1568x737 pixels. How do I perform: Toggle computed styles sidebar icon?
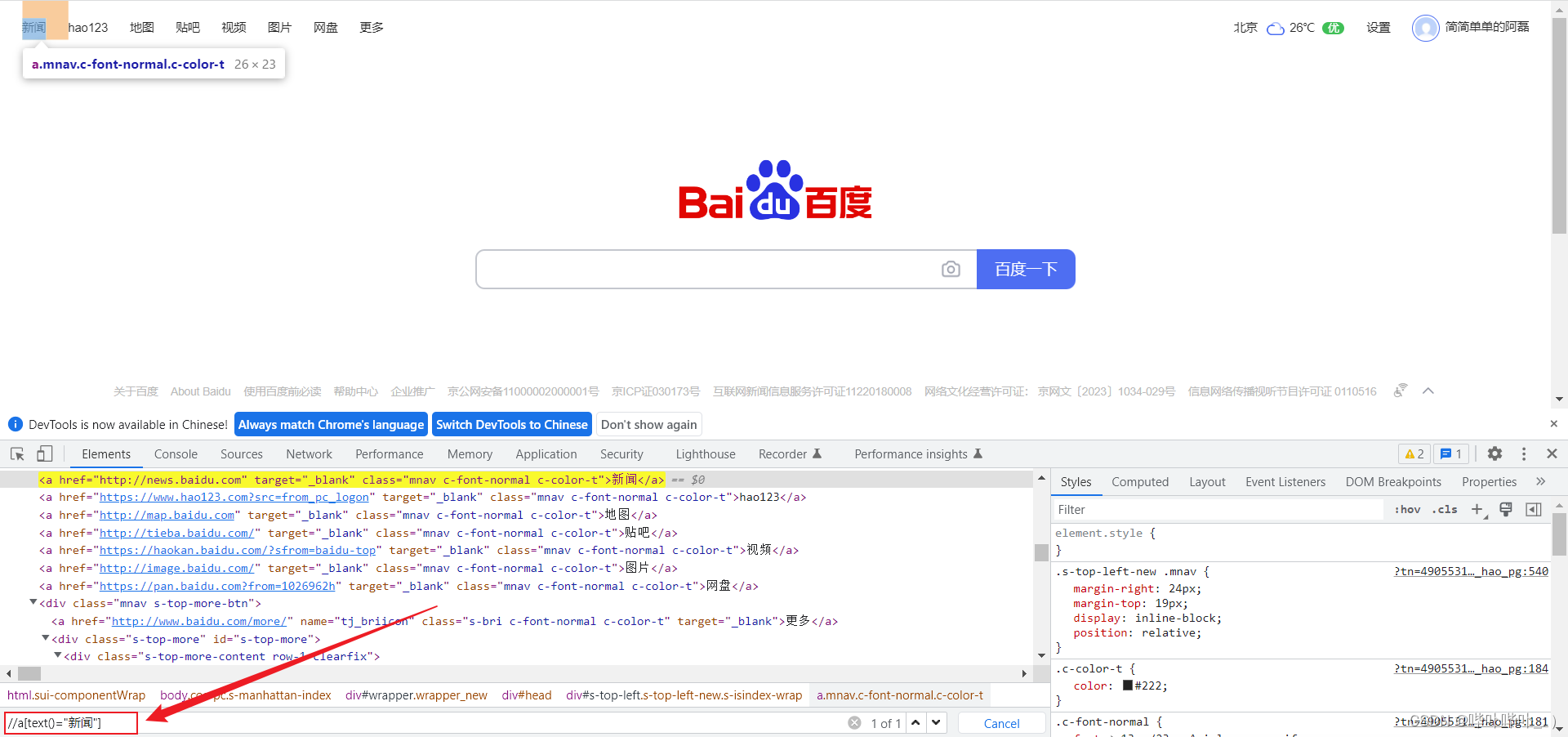pos(1534,510)
